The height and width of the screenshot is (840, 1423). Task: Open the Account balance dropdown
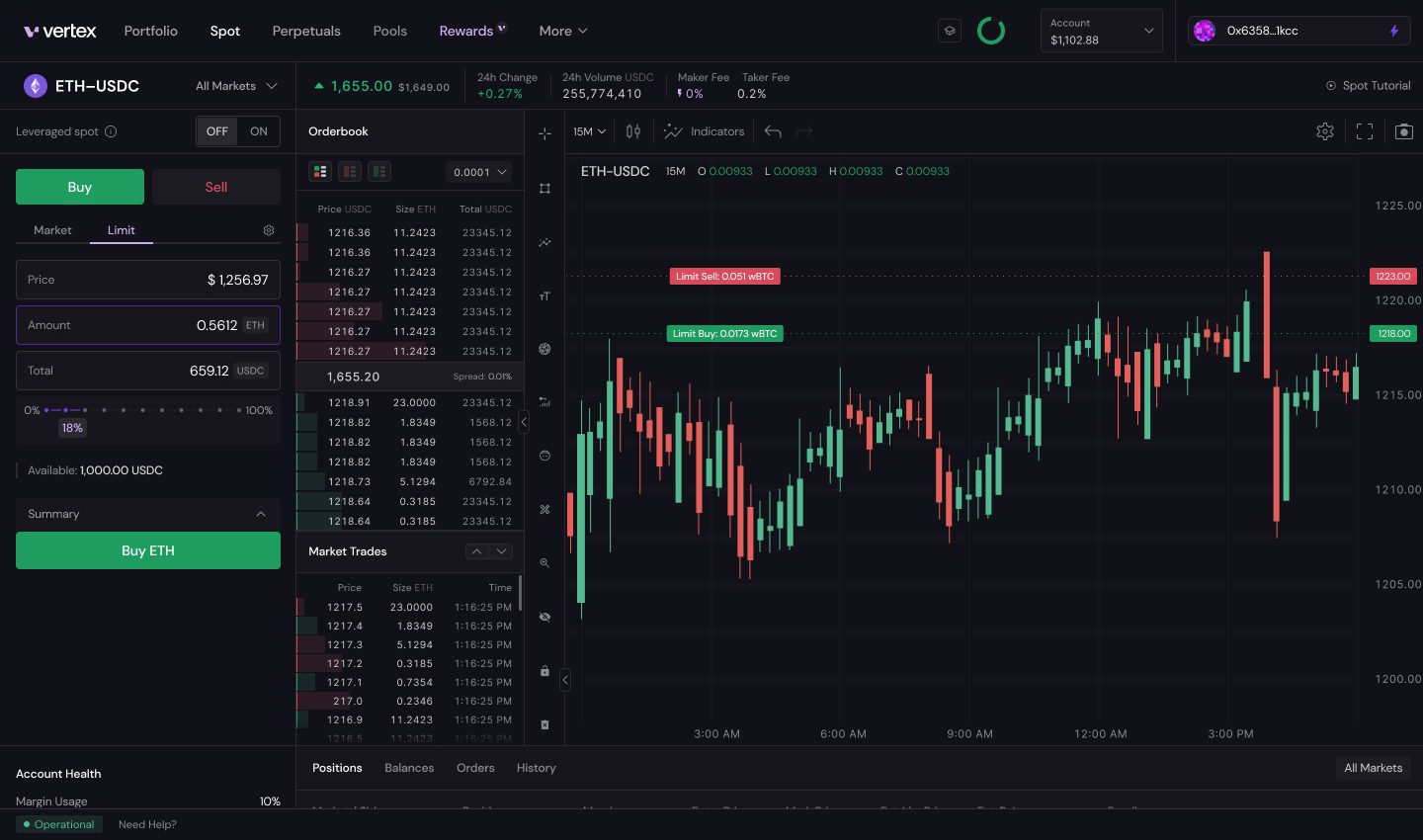tap(1102, 31)
